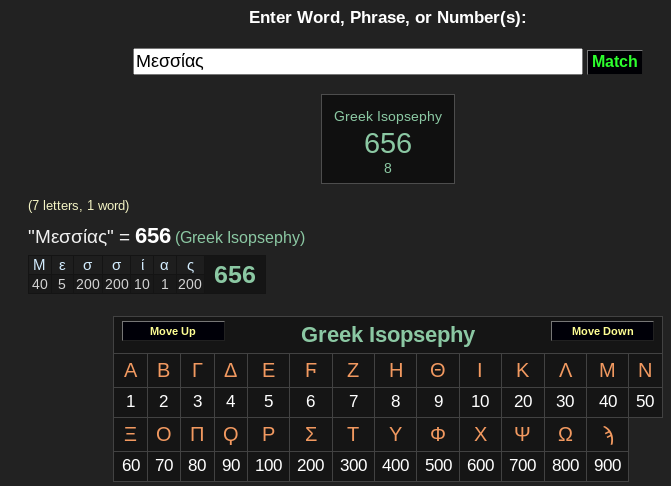Select the Xi (Ξ) letter cell
671x486 pixels.
[x=130, y=435]
